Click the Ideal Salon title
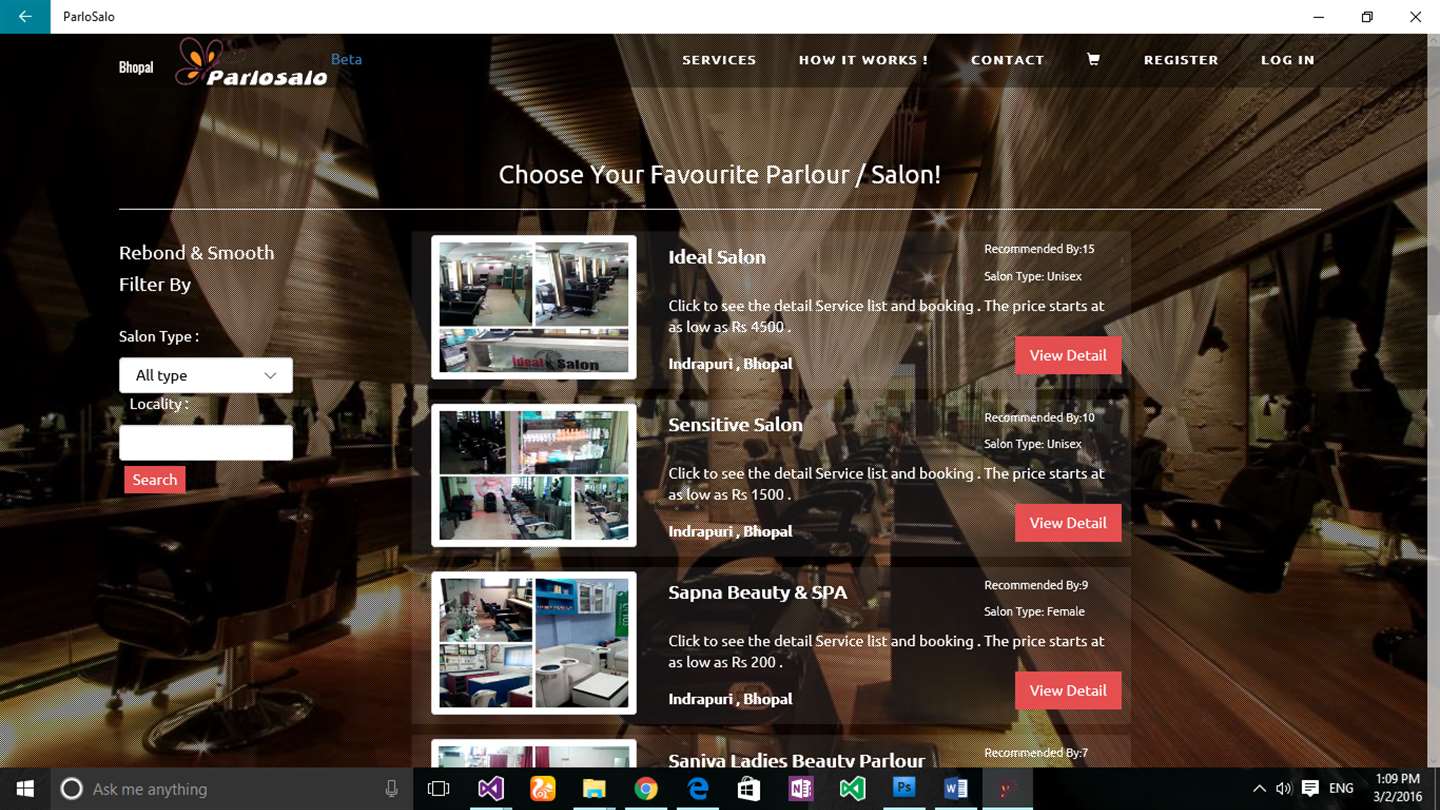Screen dimensions: 1440x810 pos(717,257)
